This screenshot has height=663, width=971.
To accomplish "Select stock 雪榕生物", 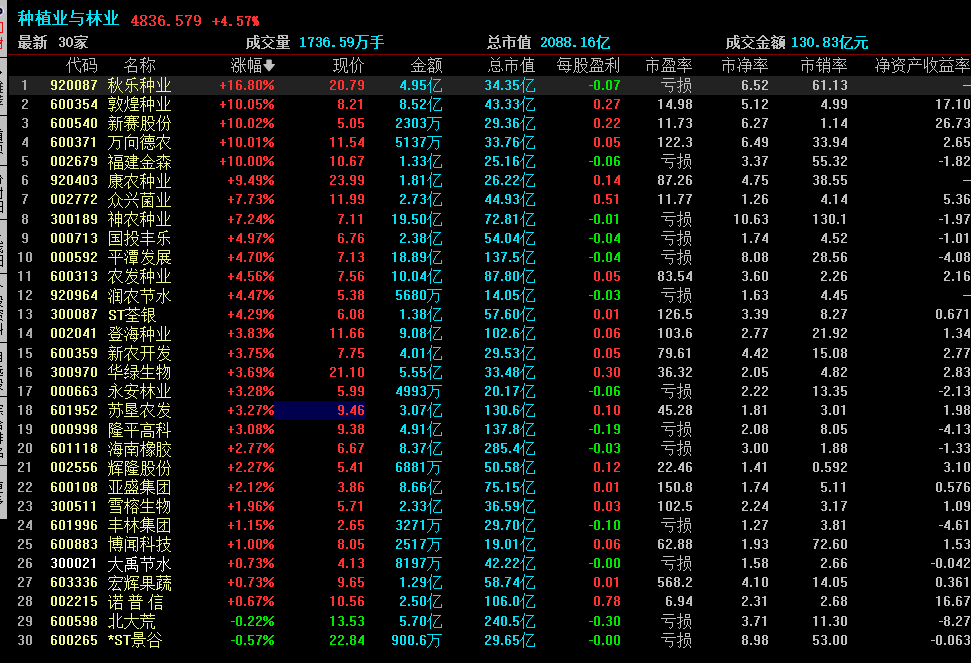I will 139,506.
